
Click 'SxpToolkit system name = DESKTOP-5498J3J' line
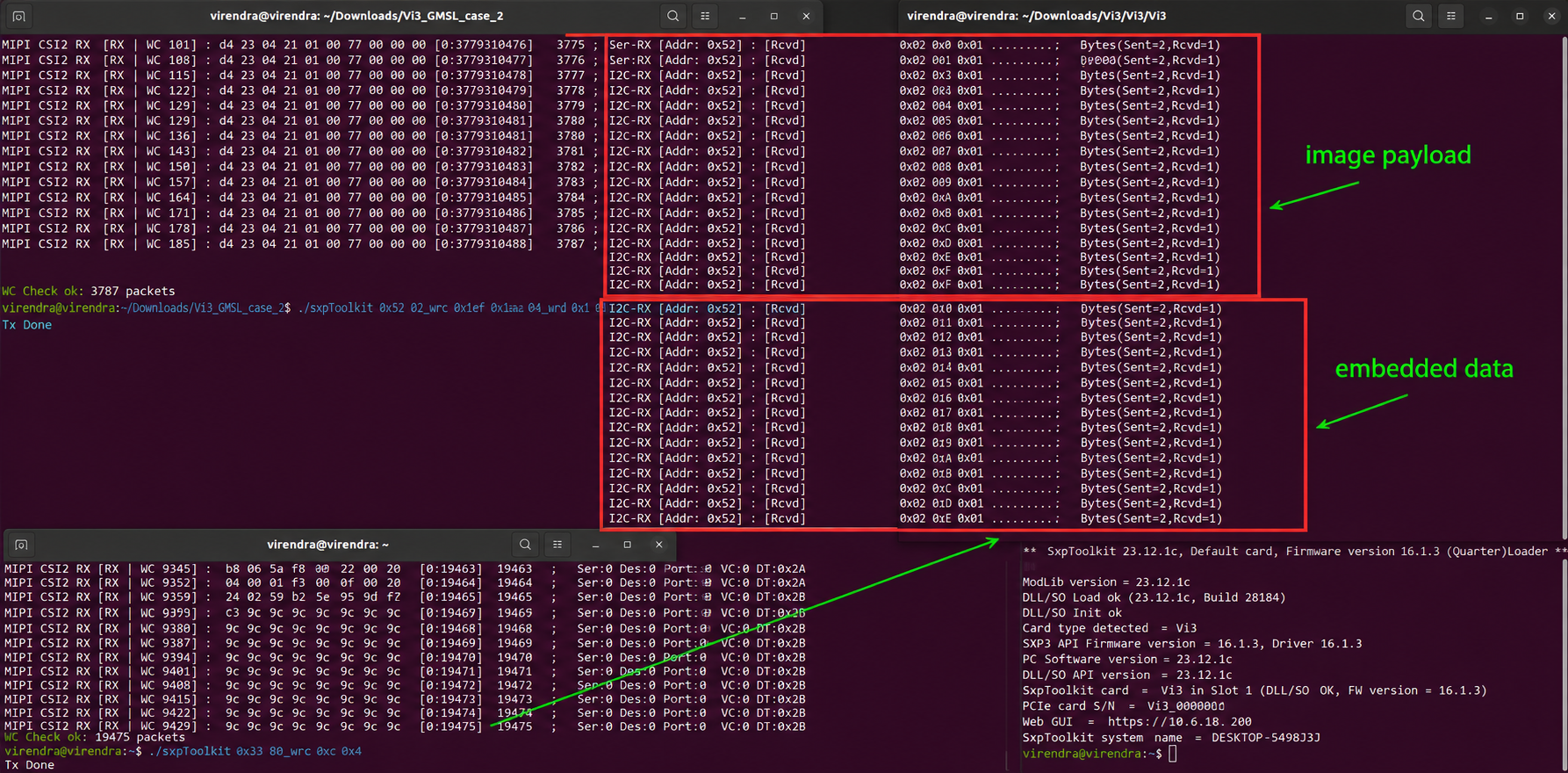1171,738
